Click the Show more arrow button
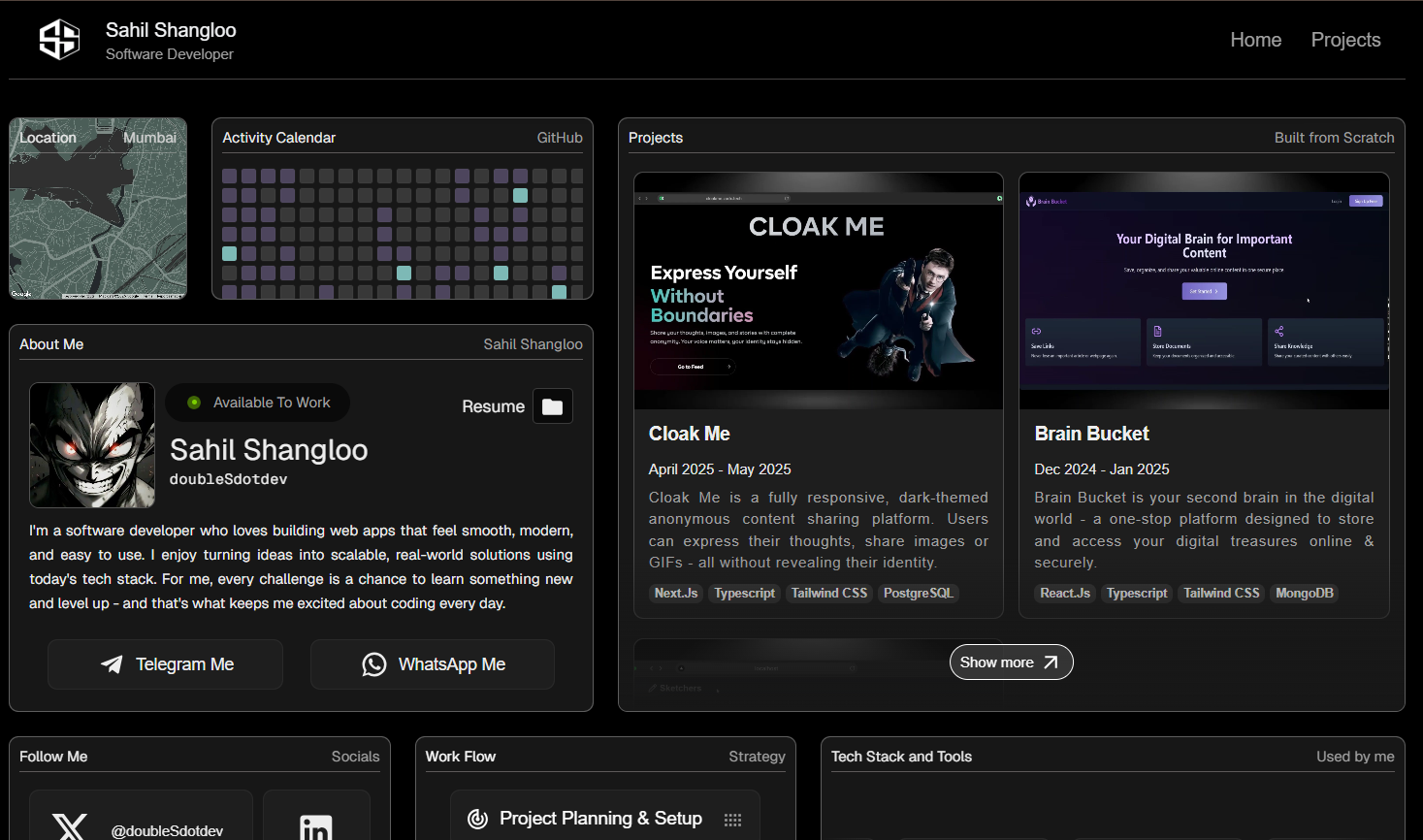This screenshot has height=840, width=1423. (x=1011, y=662)
